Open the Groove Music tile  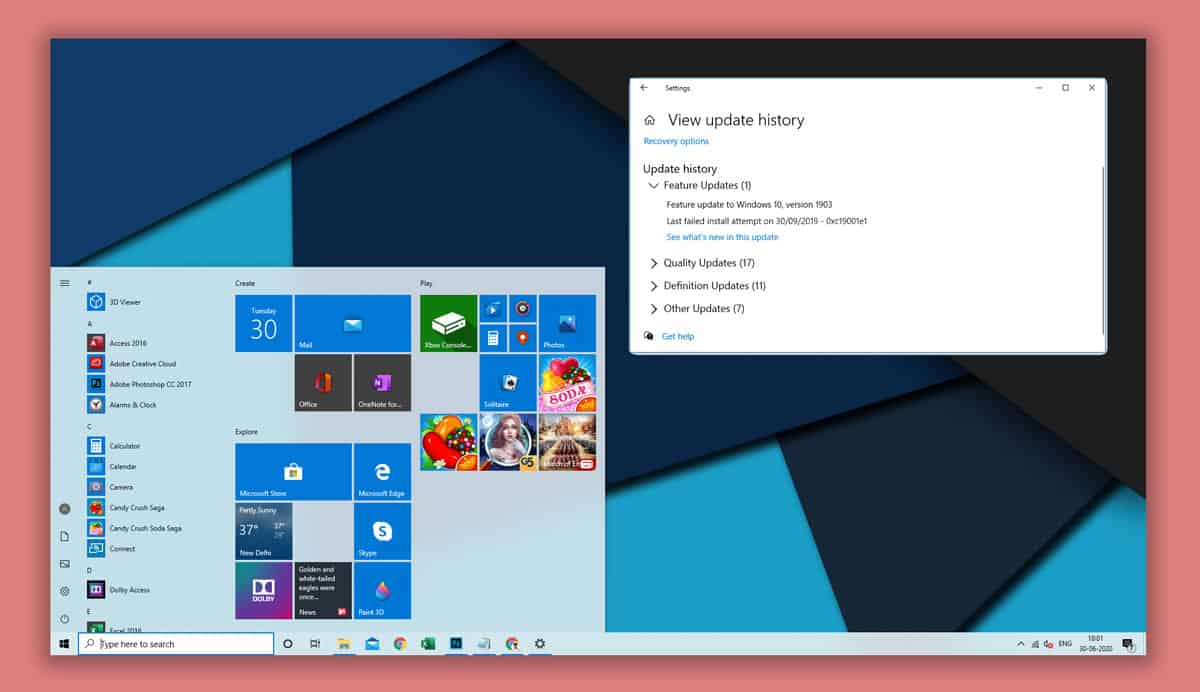click(x=523, y=308)
